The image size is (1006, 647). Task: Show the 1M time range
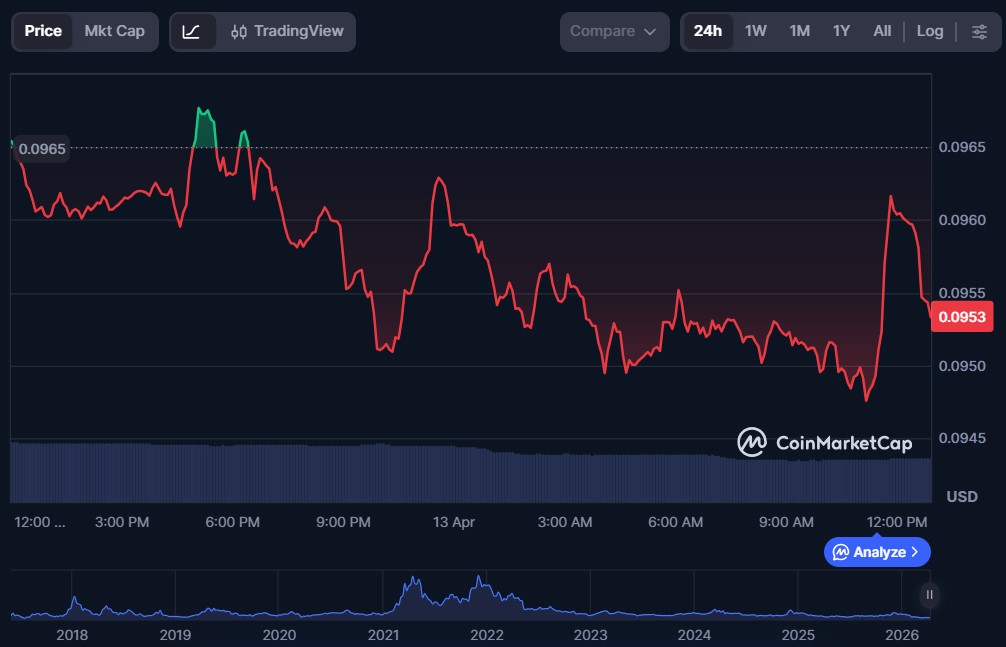pos(799,31)
